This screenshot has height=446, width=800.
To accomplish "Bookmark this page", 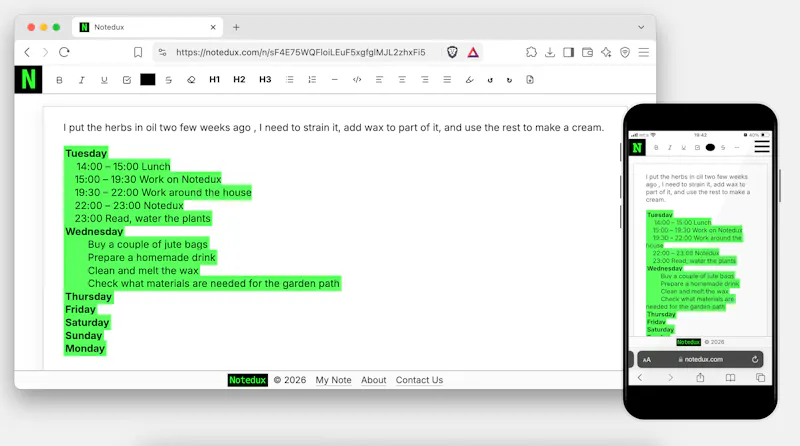I will coord(138,53).
